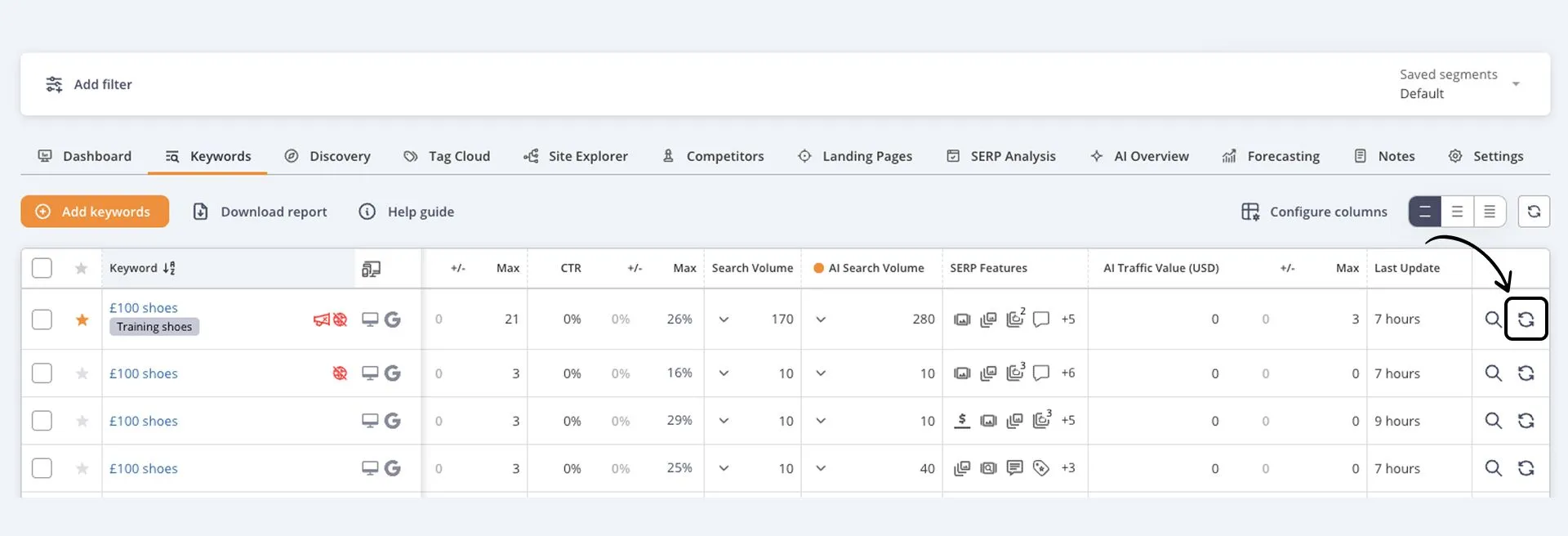Click the Keyword column sort icon
Screen dimensions: 1568x536
tap(169, 268)
